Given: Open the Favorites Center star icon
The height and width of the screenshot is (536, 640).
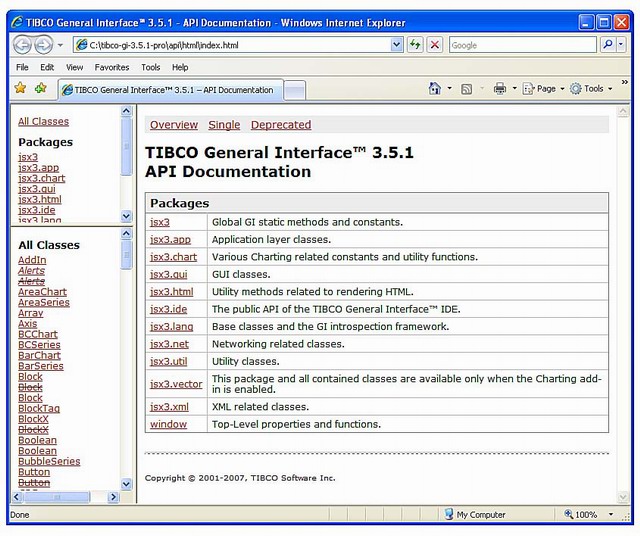Looking at the screenshot, I should [x=20, y=88].
